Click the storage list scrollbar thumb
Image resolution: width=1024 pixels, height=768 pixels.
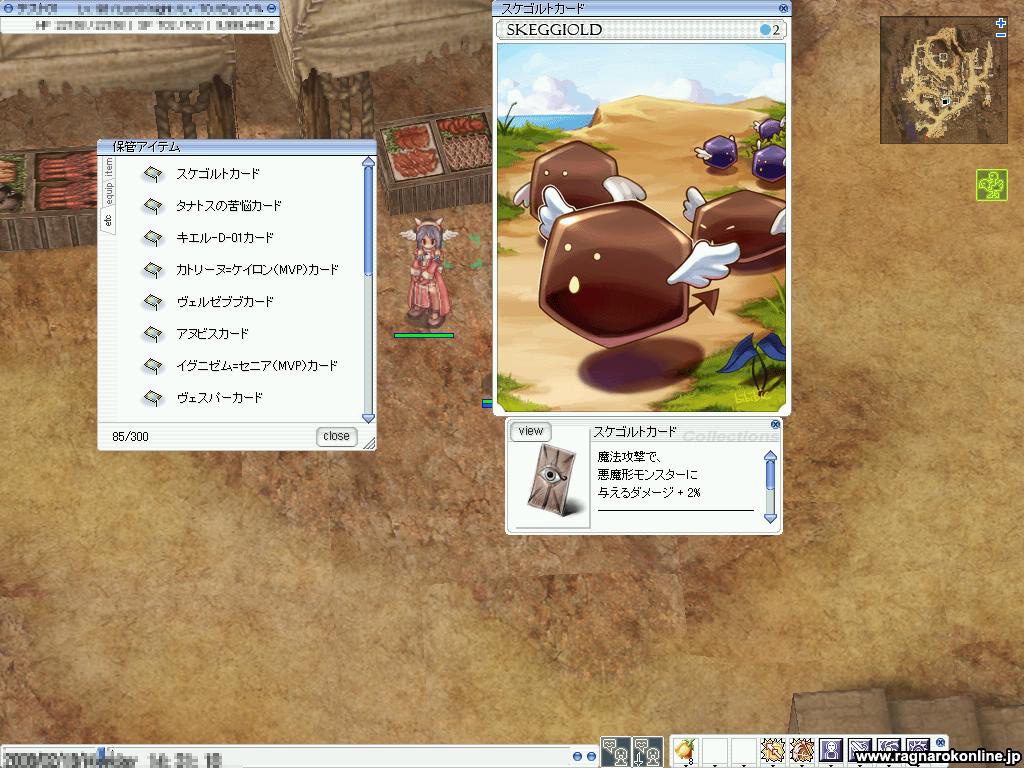[368, 221]
